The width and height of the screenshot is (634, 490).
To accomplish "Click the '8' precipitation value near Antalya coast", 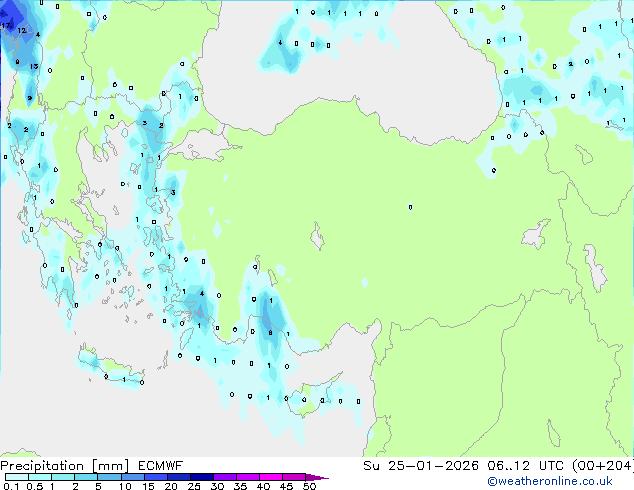I will [271, 333].
